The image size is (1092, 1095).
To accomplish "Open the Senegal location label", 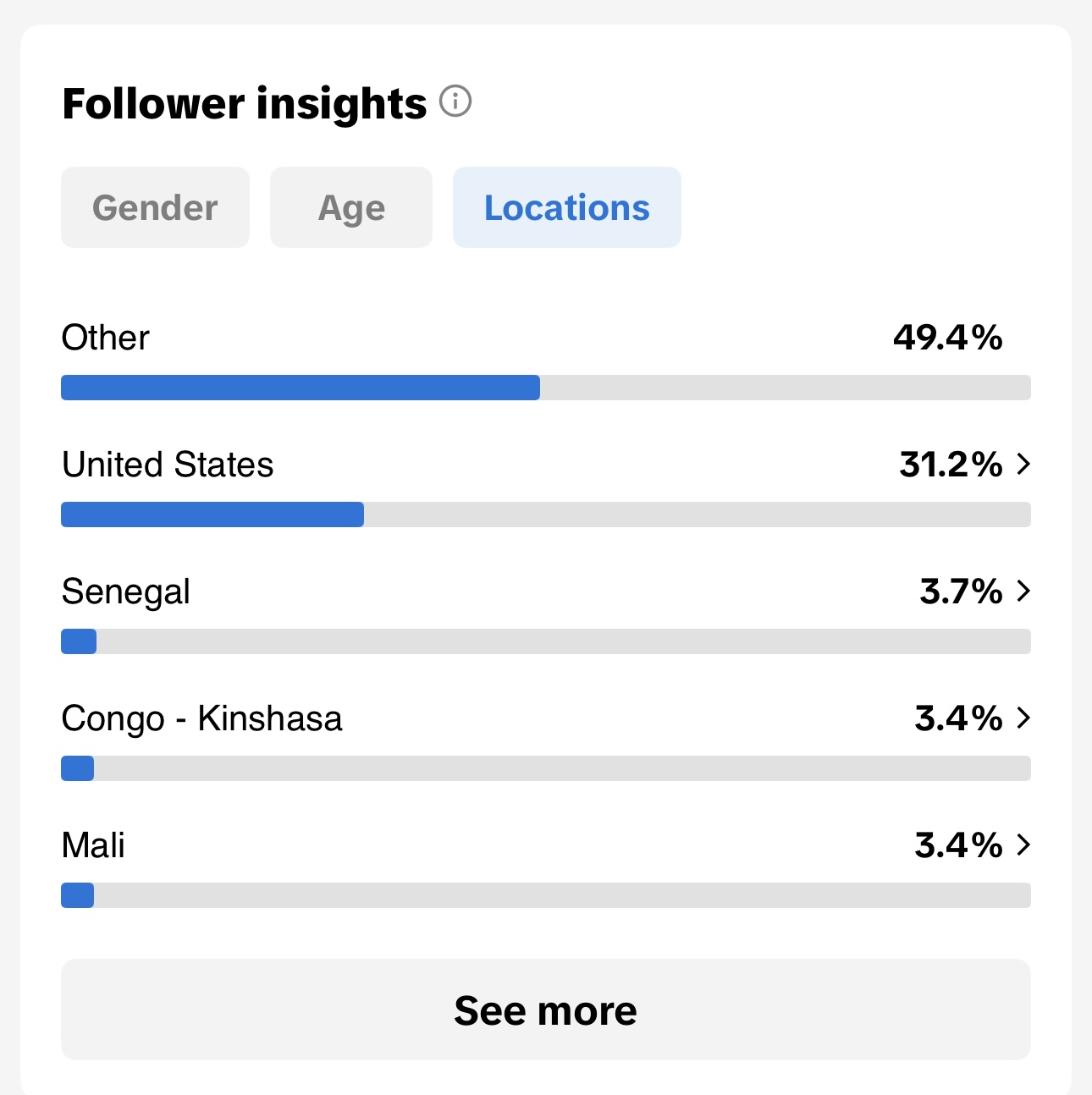I will [x=126, y=592].
